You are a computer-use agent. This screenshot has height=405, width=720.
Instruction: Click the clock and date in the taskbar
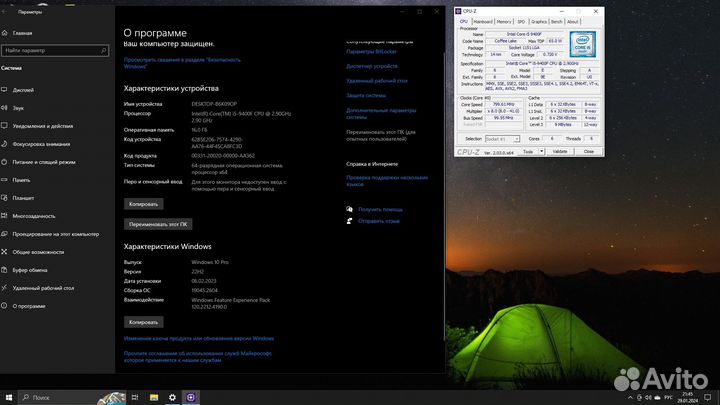click(x=687, y=397)
